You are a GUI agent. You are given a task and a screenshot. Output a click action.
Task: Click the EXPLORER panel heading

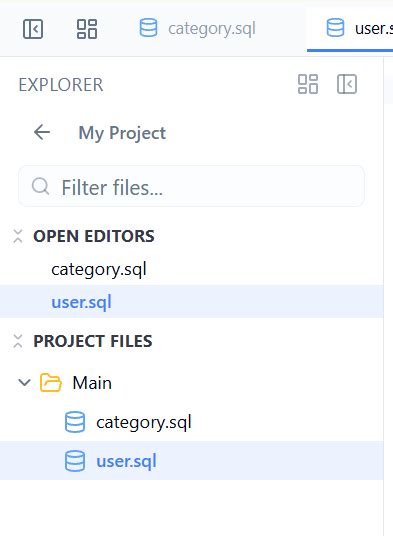click(x=61, y=85)
